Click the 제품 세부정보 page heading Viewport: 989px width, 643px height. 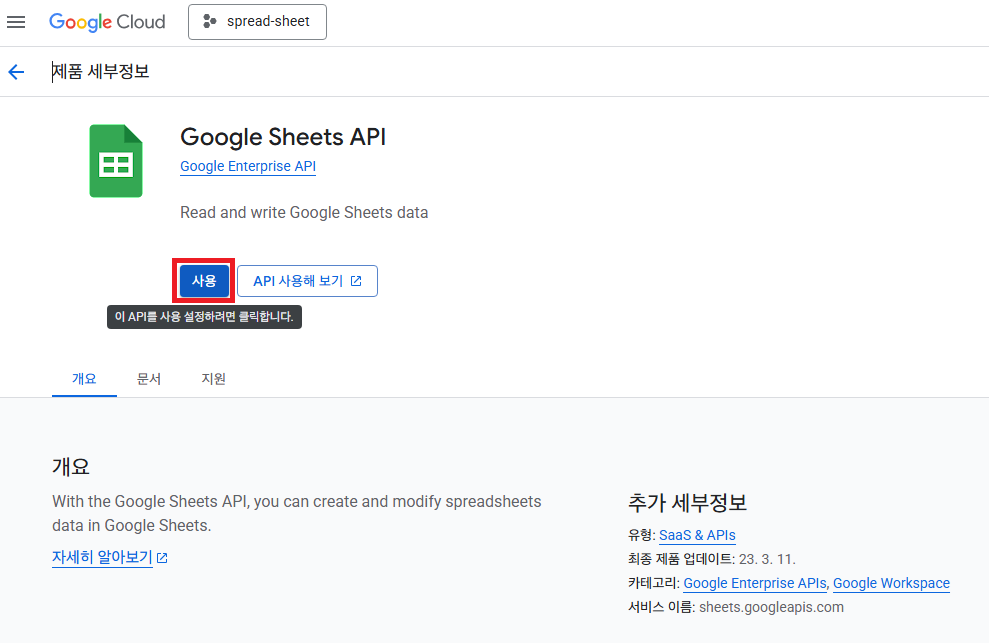pos(100,71)
